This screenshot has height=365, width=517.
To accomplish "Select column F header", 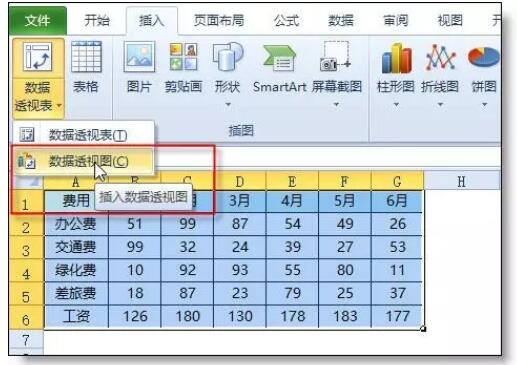I will tap(345, 181).
